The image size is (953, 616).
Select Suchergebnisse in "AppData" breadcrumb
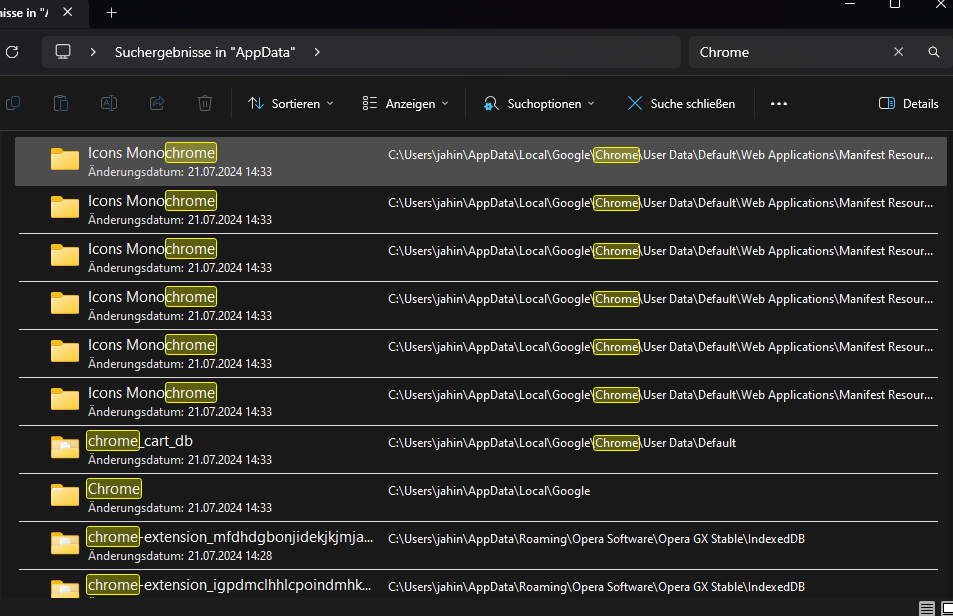pos(205,52)
